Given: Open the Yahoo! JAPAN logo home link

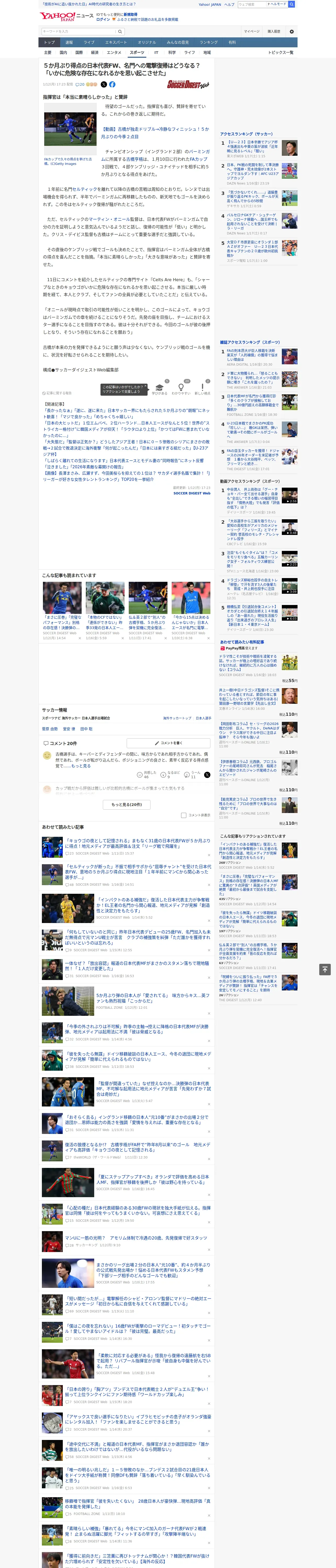Looking at the screenshot, I should point(58,16).
